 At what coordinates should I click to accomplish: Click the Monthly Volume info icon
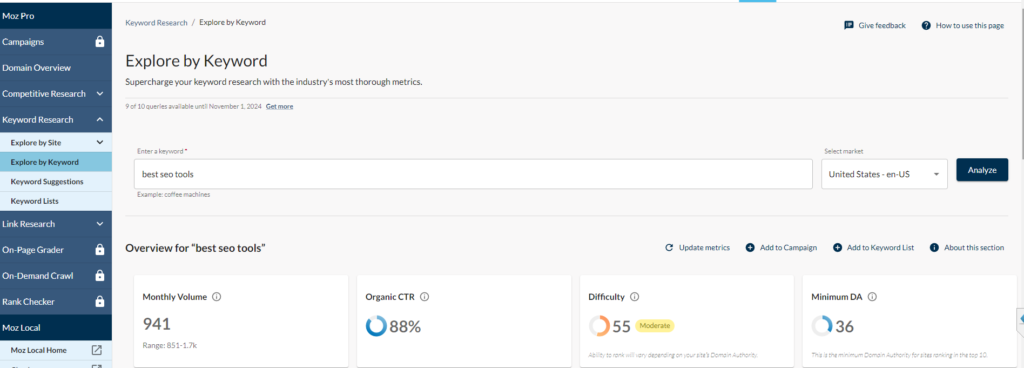(x=217, y=296)
